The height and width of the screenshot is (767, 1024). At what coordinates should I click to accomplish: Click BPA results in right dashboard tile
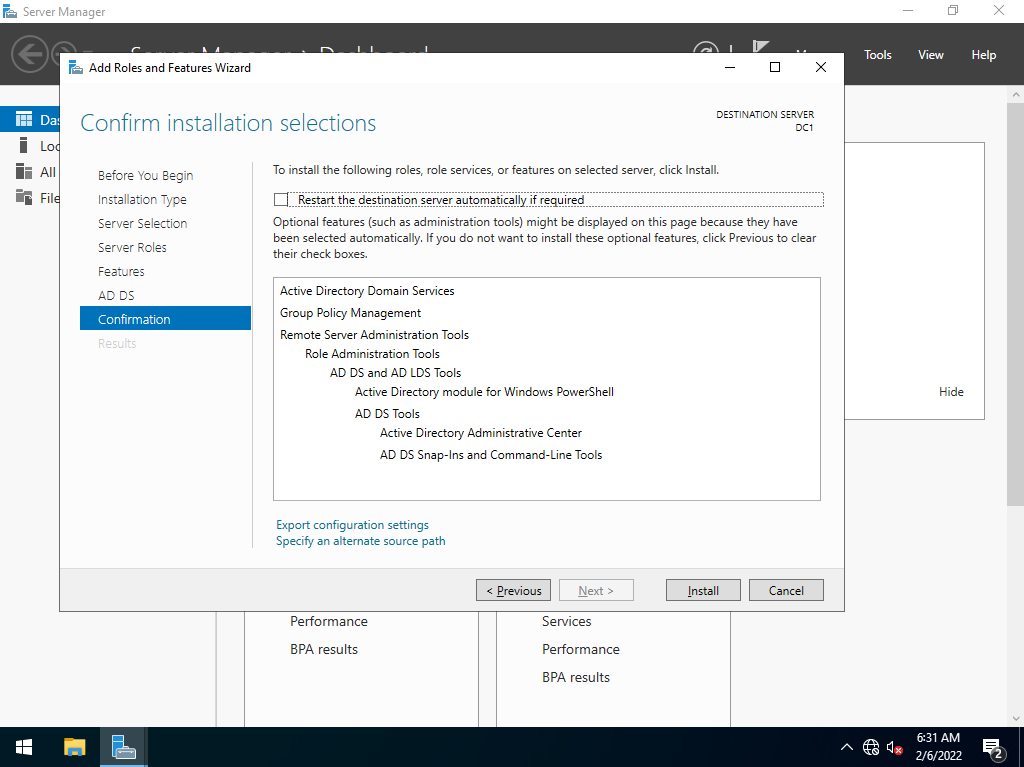click(575, 677)
